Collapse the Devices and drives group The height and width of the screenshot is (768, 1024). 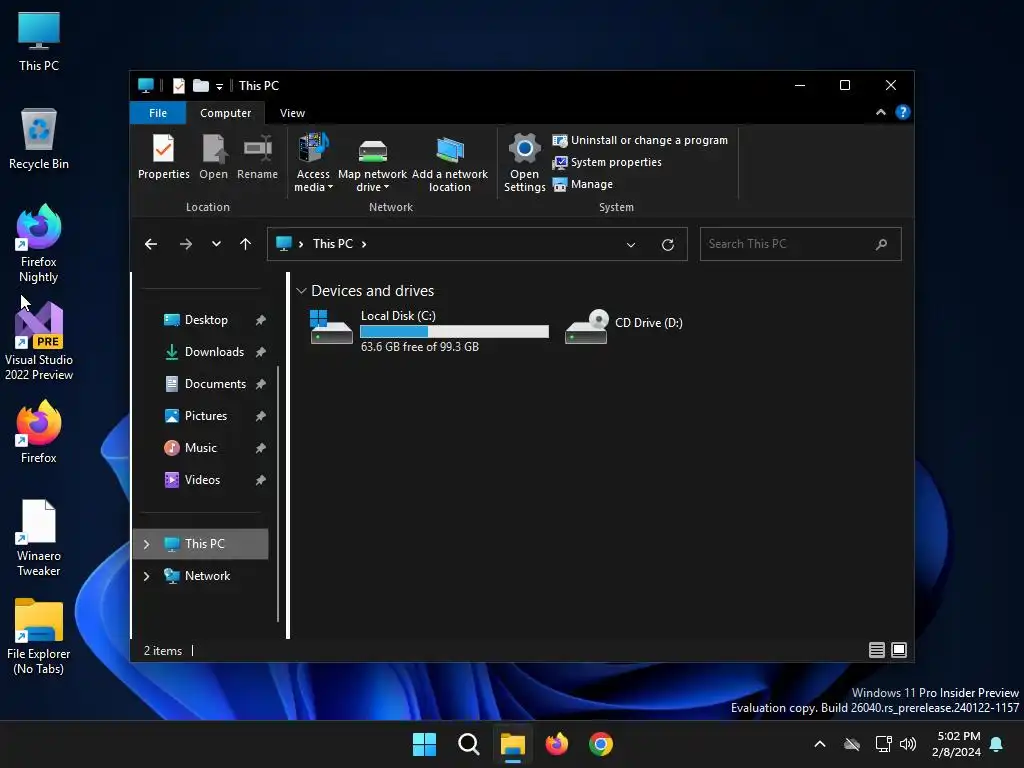coord(301,291)
